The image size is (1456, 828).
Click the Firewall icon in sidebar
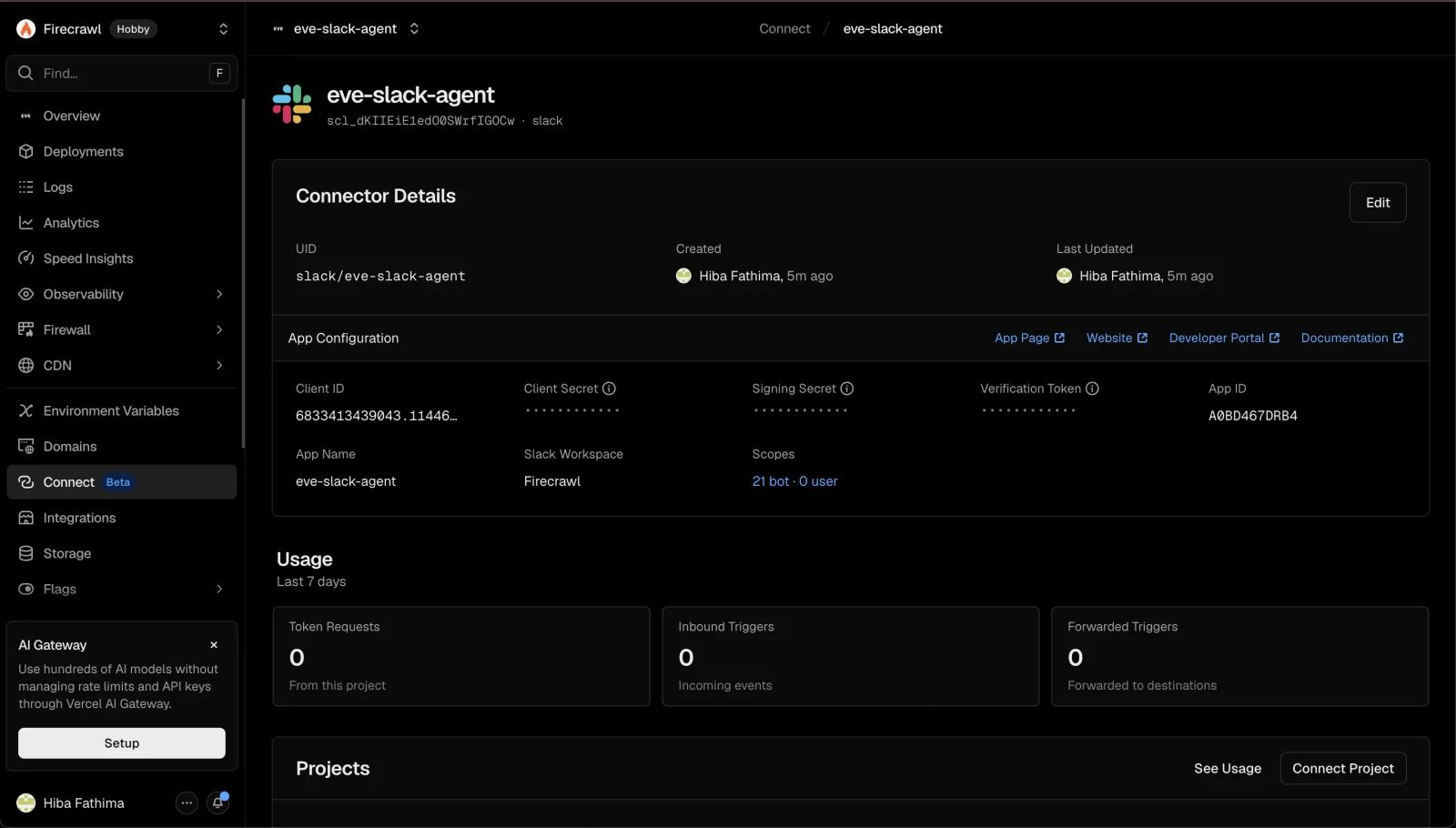coord(25,329)
